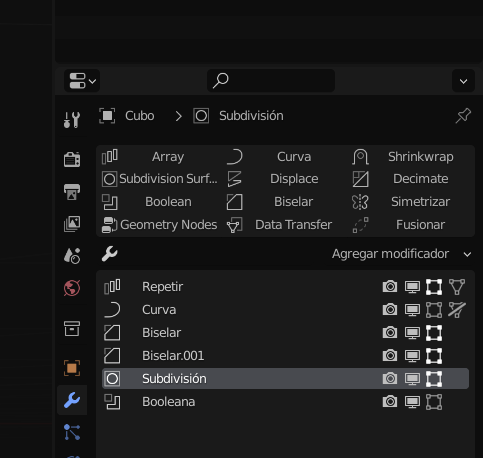Open the Agregar modificador dropdown
Screen dimensions: 483x458
(x=402, y=254)
